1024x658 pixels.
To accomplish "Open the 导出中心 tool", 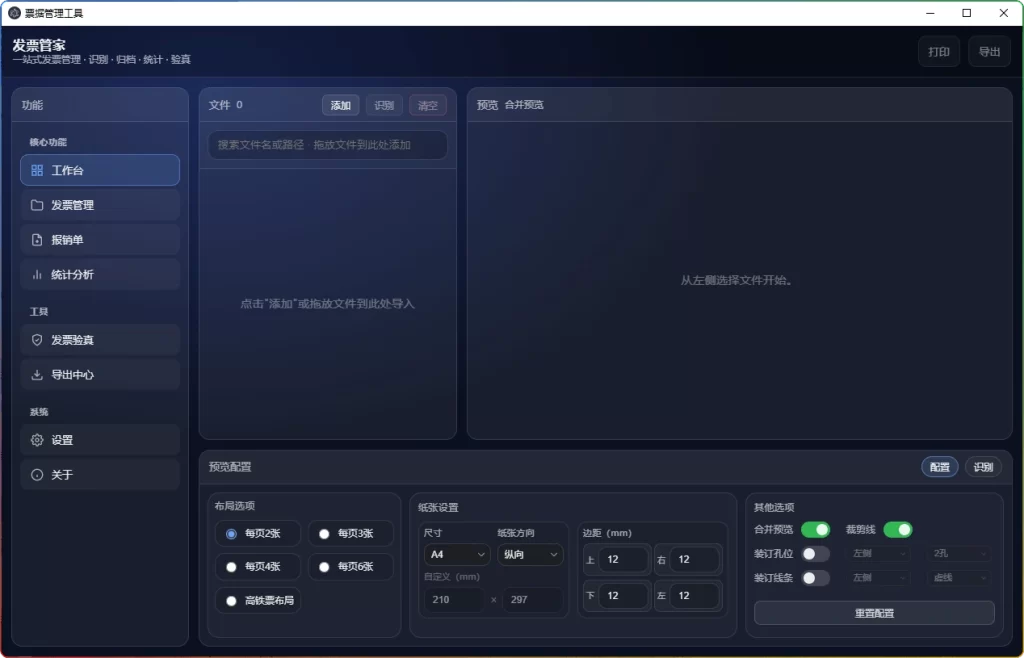I will [x=99, y=374].
